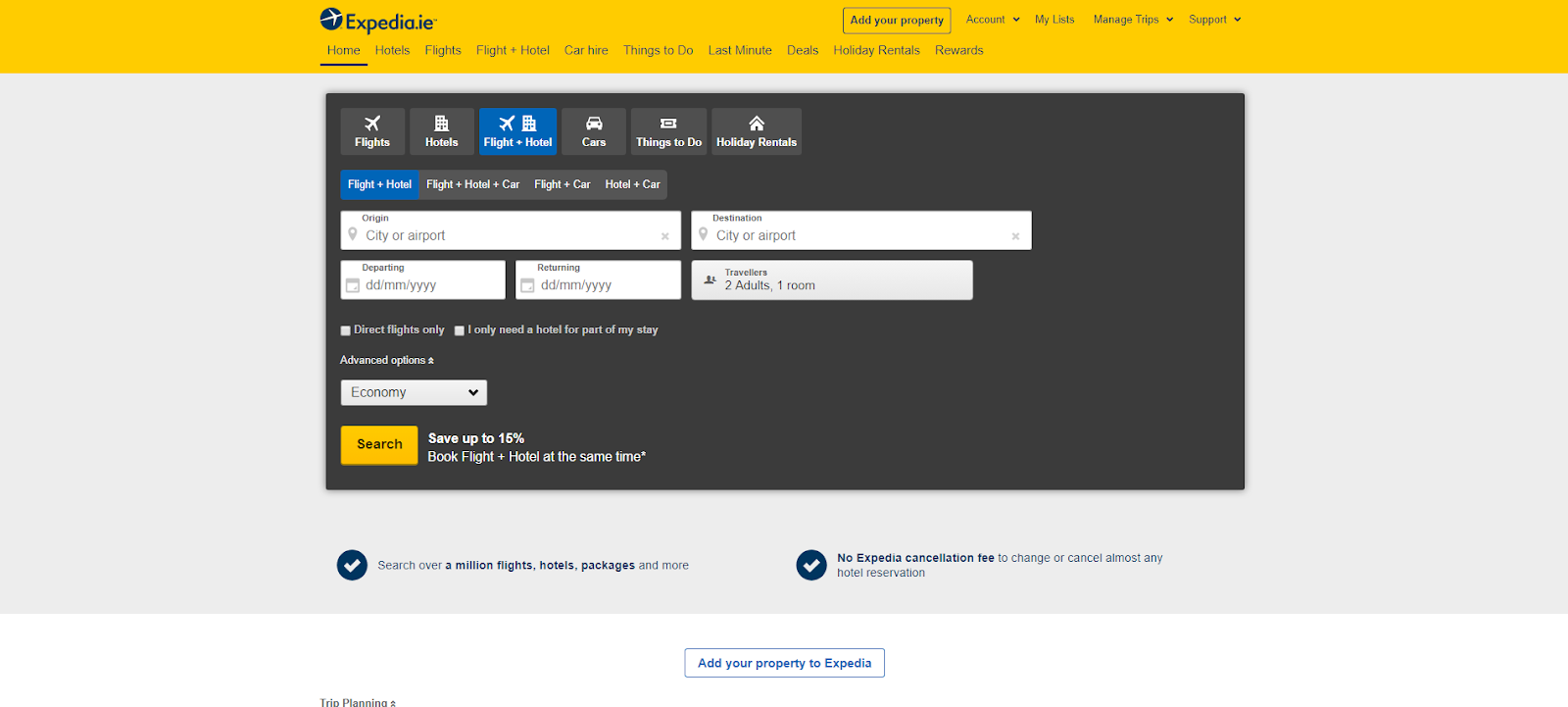Click the Departing date field
The height and width of the screenshot is (707, 1568).
pyautogui.click(x=423, y=279)
